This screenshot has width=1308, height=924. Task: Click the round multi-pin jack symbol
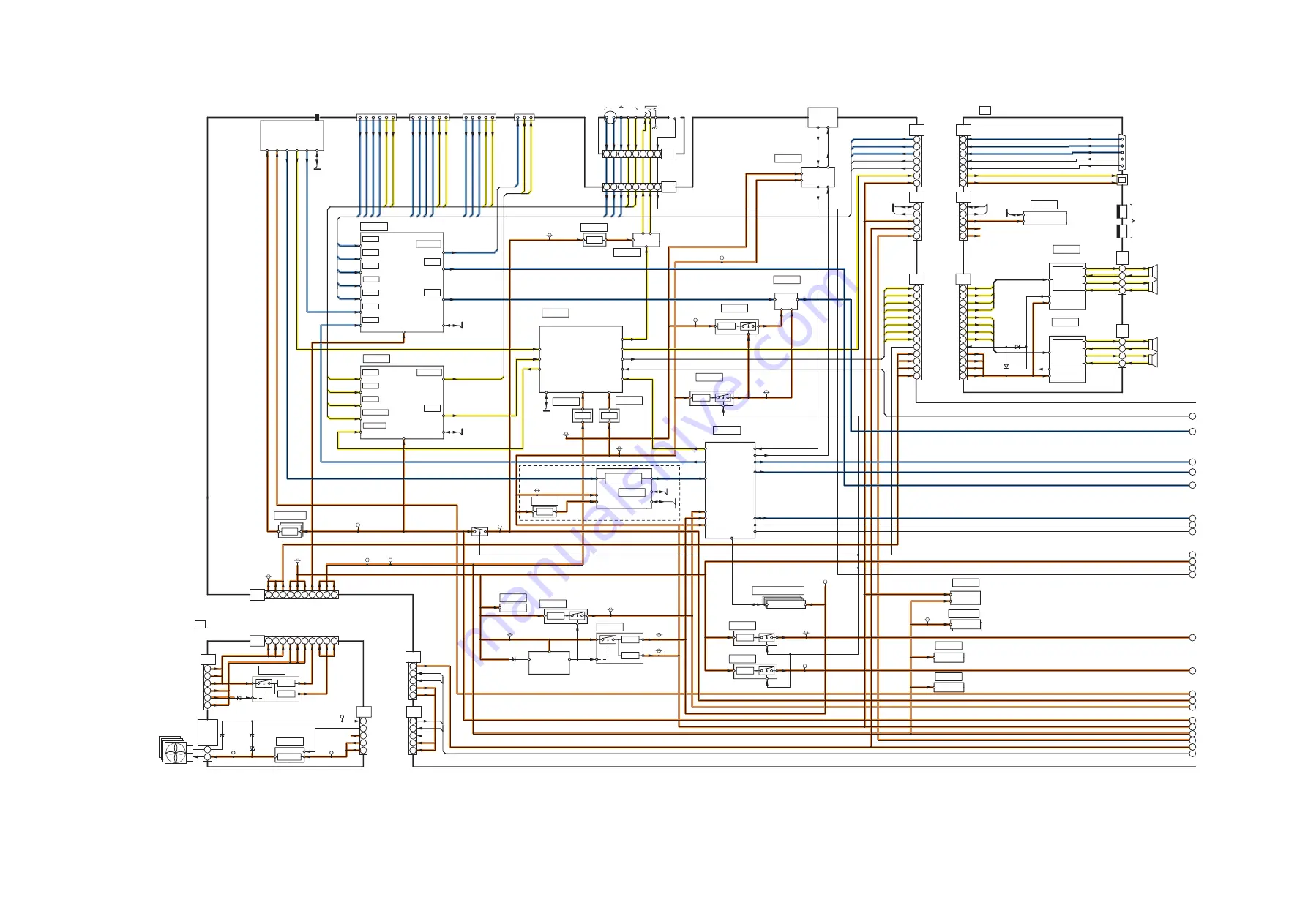click(610, 119)
